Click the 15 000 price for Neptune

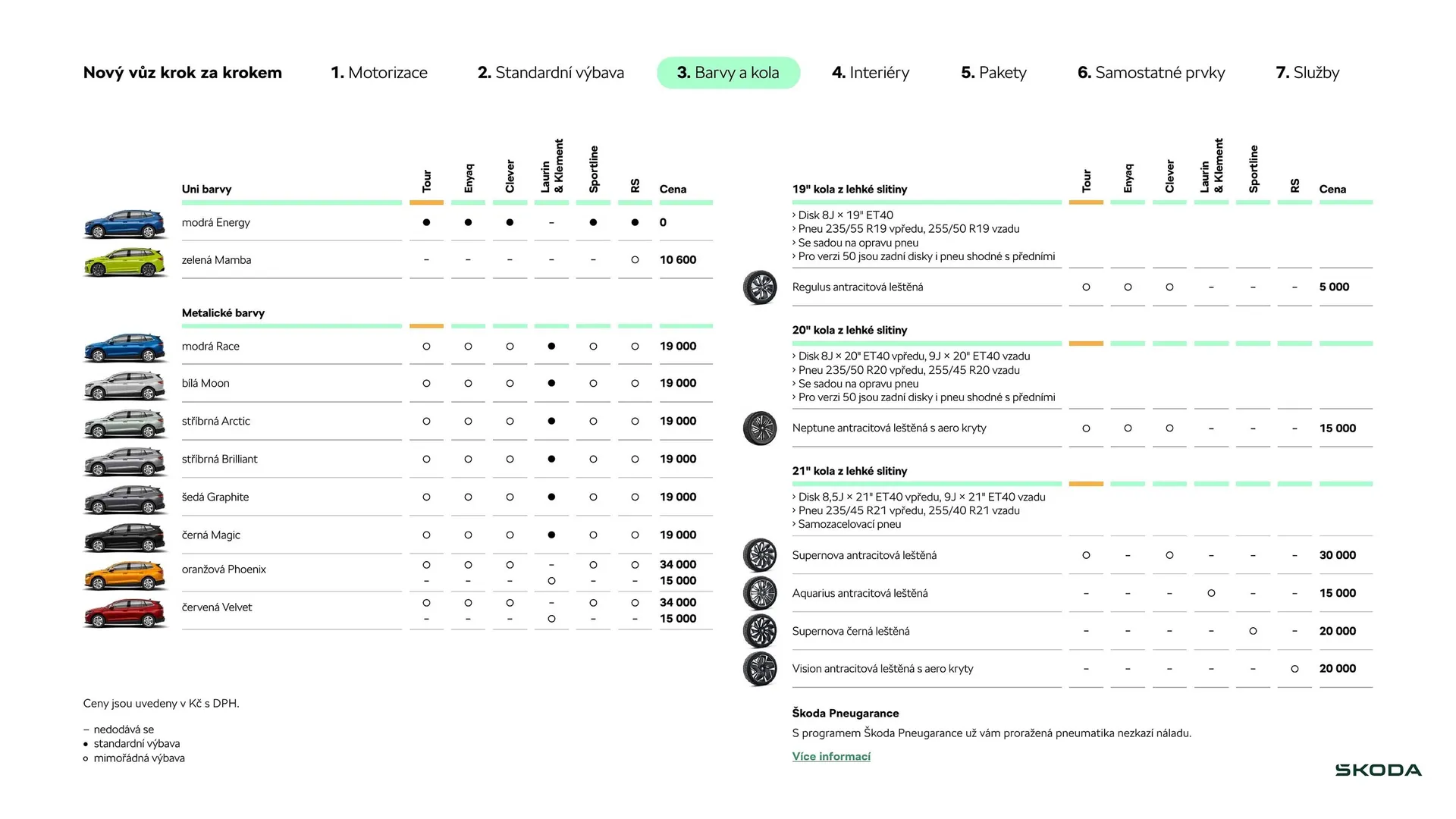tap(1338, 428)
